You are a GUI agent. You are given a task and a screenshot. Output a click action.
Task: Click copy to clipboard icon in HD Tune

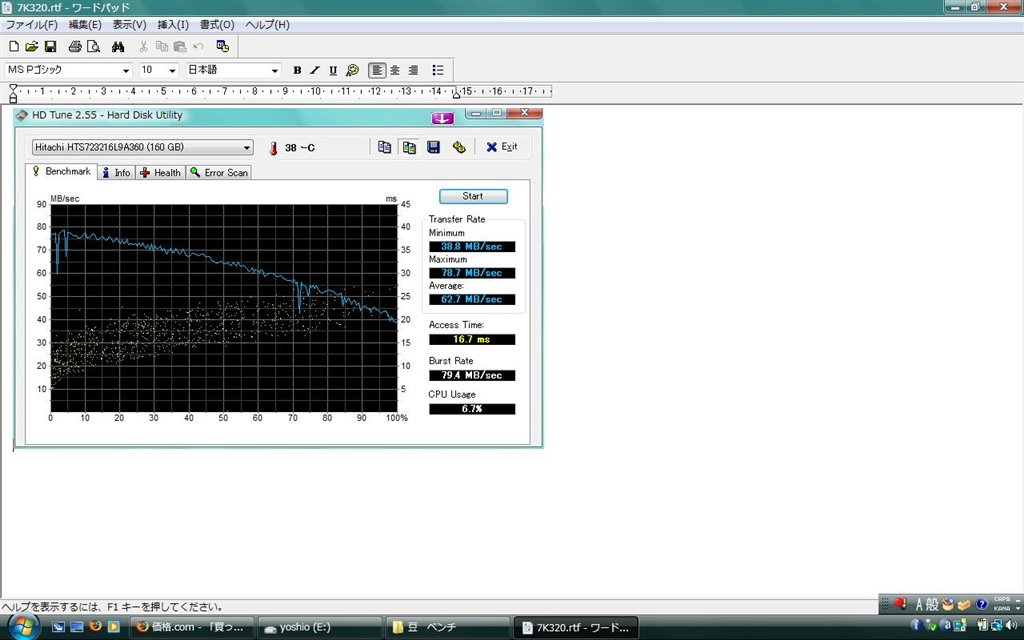click(x=385, y=147)
